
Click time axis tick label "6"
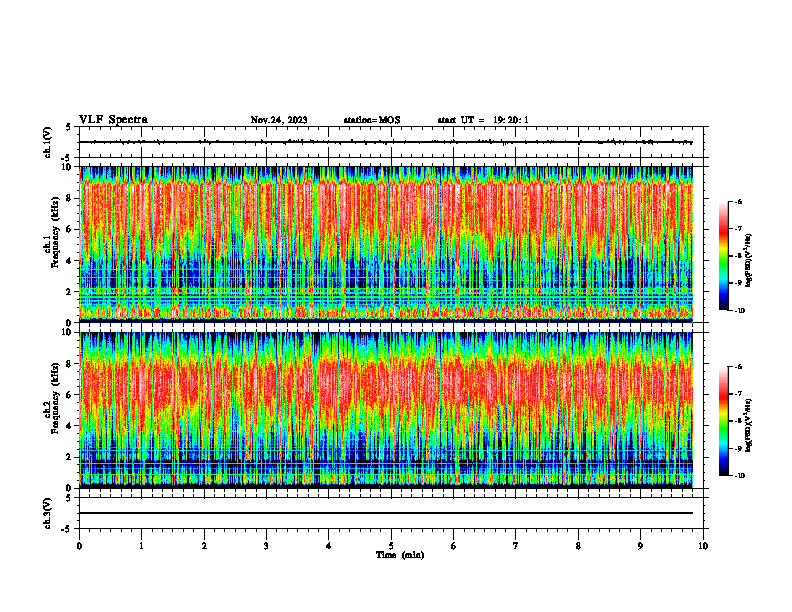point(454,546)
